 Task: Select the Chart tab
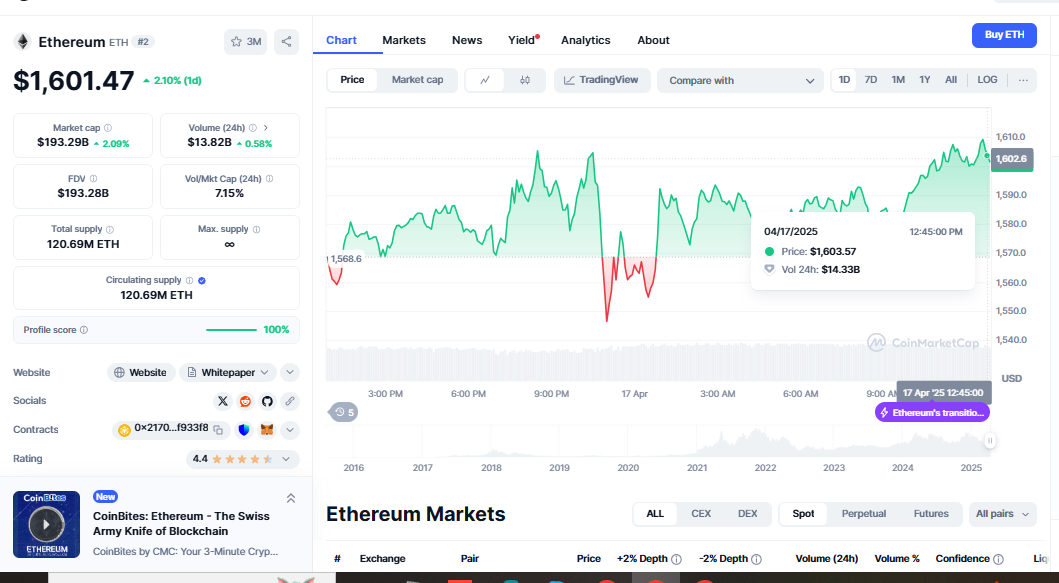(341, 41)
